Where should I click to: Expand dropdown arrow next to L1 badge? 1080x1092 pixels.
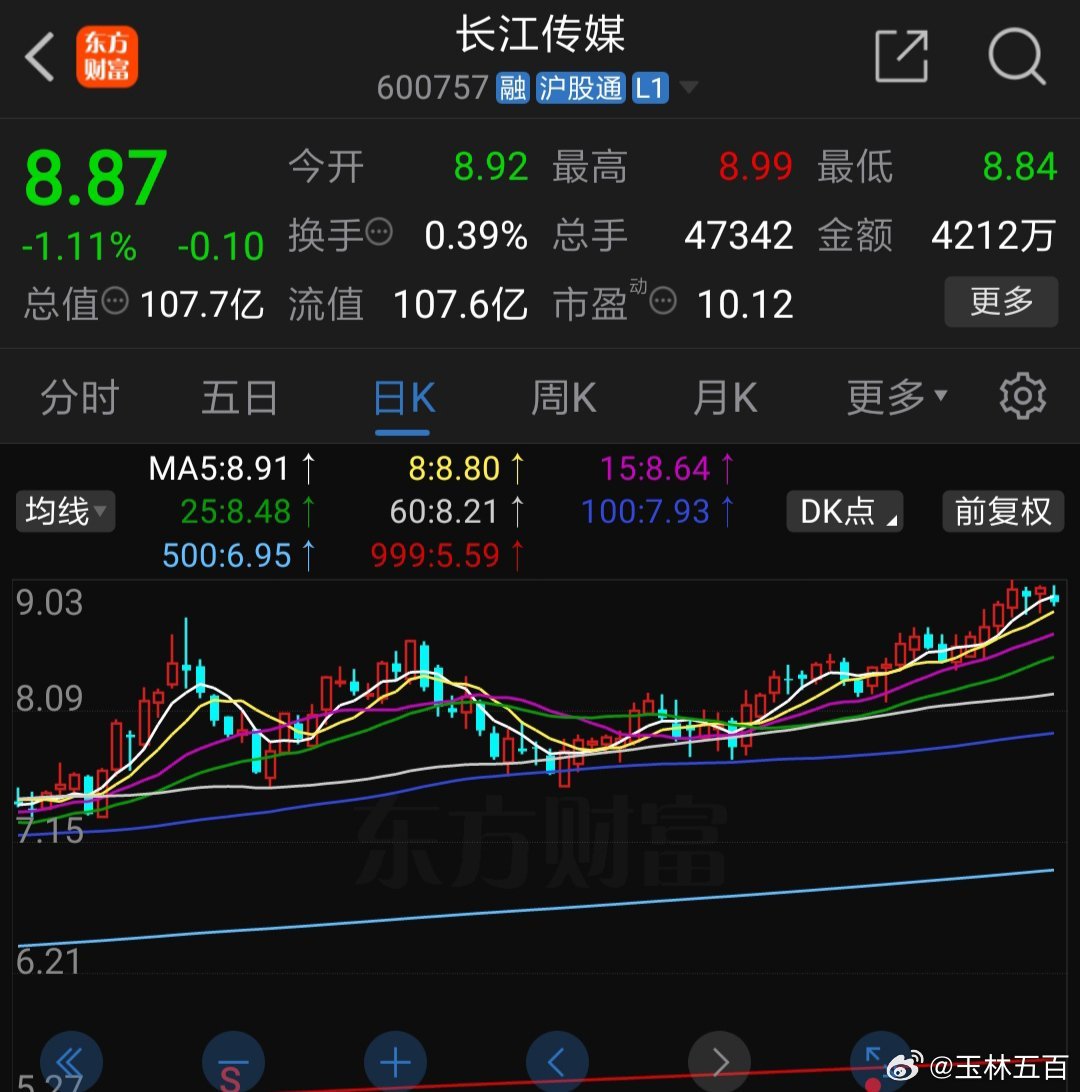coord(688,88)
